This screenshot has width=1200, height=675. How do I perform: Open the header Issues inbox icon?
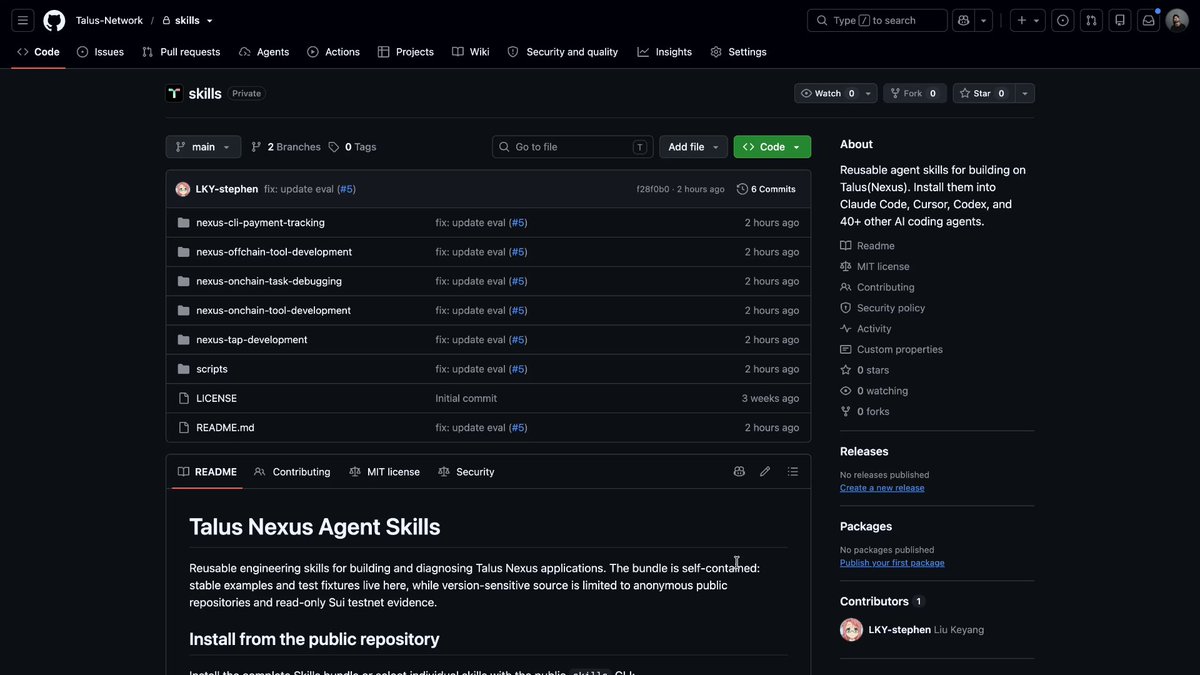[x=1063, y=20]
